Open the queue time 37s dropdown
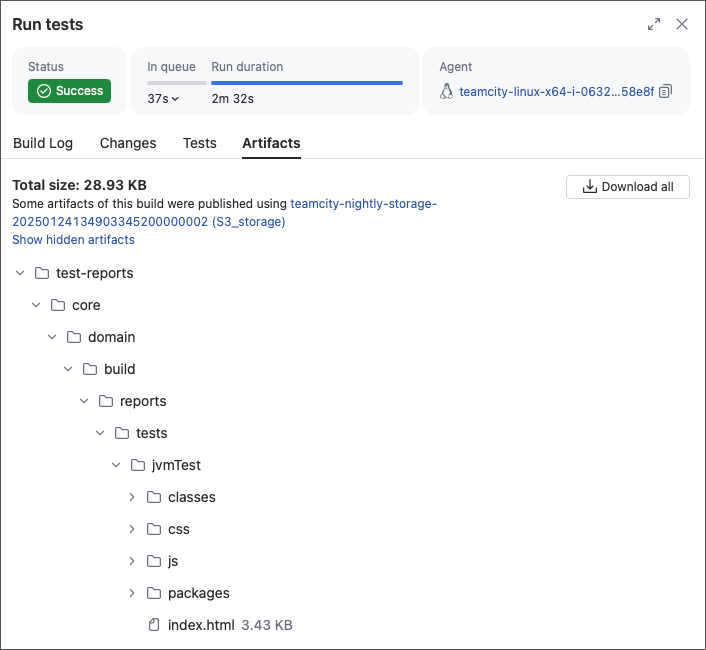 [163, 98]
